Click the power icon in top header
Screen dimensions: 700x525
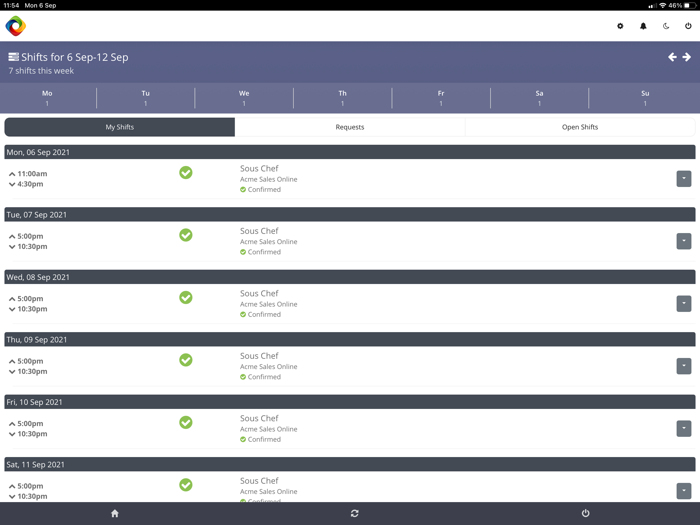click(688, 26)
